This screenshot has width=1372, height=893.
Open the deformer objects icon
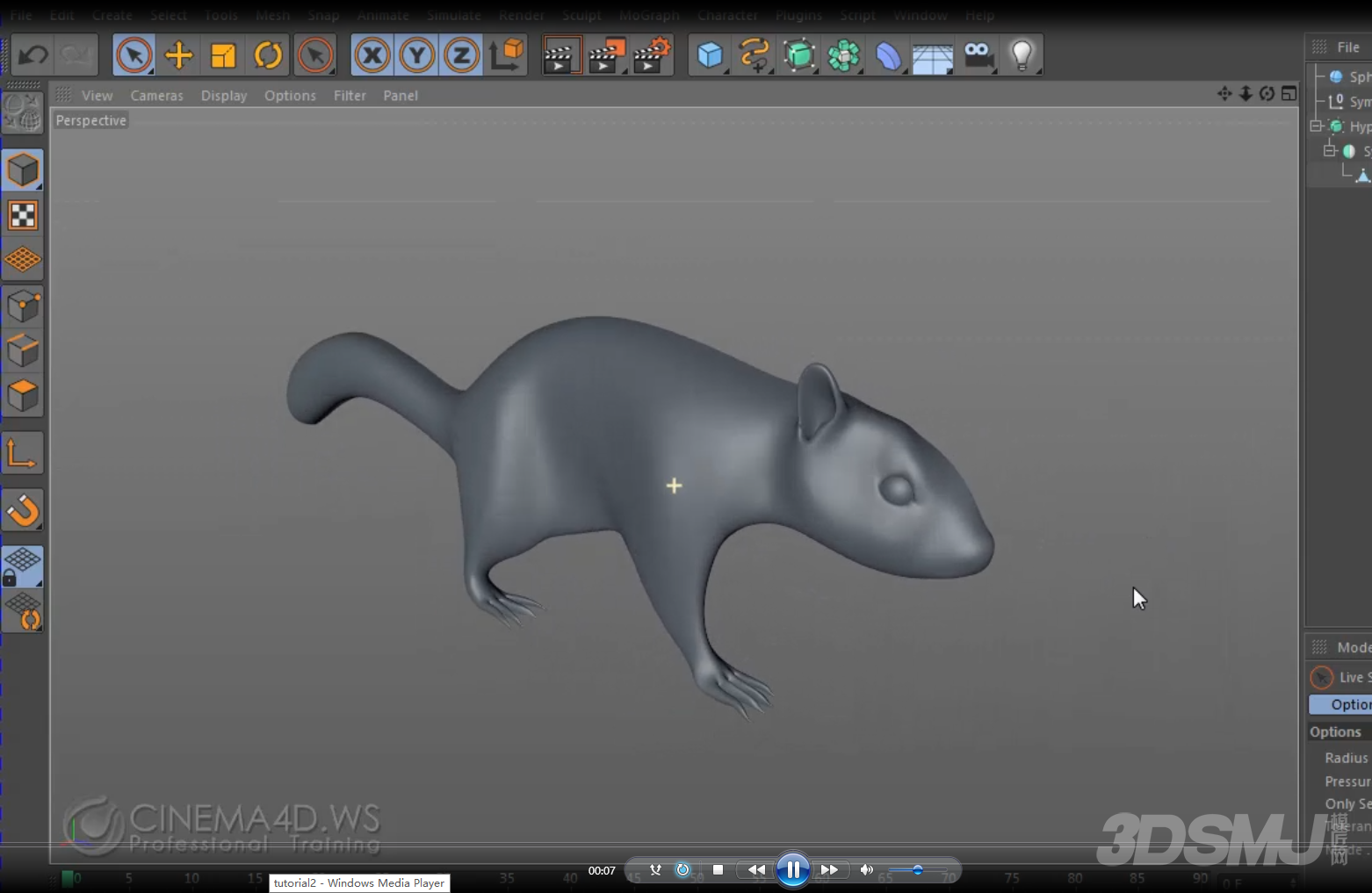point(888,55)
